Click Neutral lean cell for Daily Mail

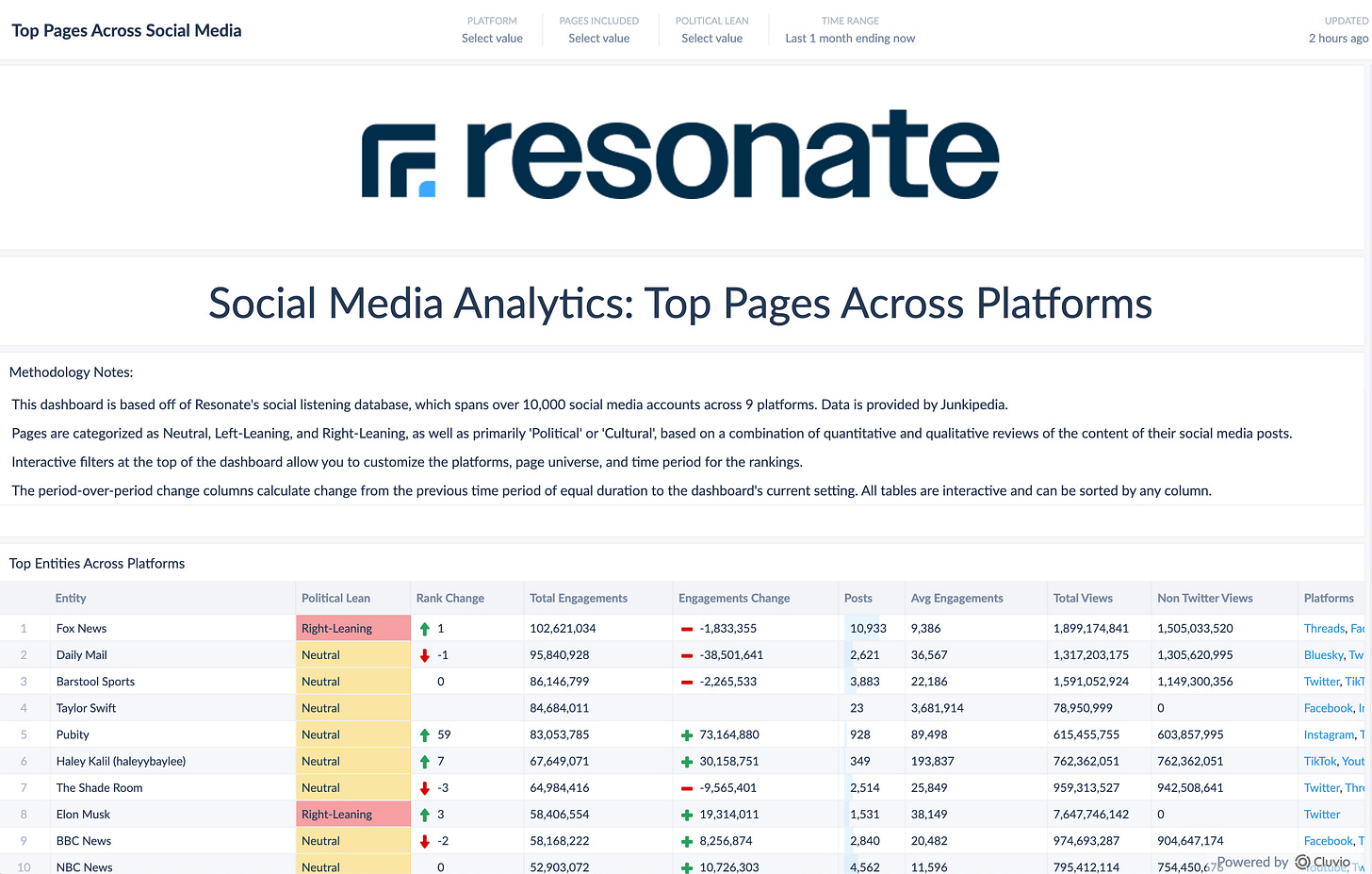coord(353,654)
